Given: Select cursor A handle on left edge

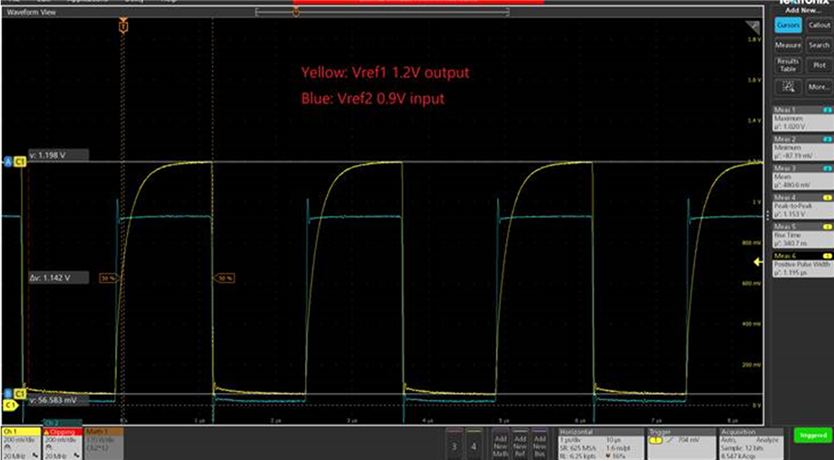Looking at the screenshot, I should coord(8,162).
